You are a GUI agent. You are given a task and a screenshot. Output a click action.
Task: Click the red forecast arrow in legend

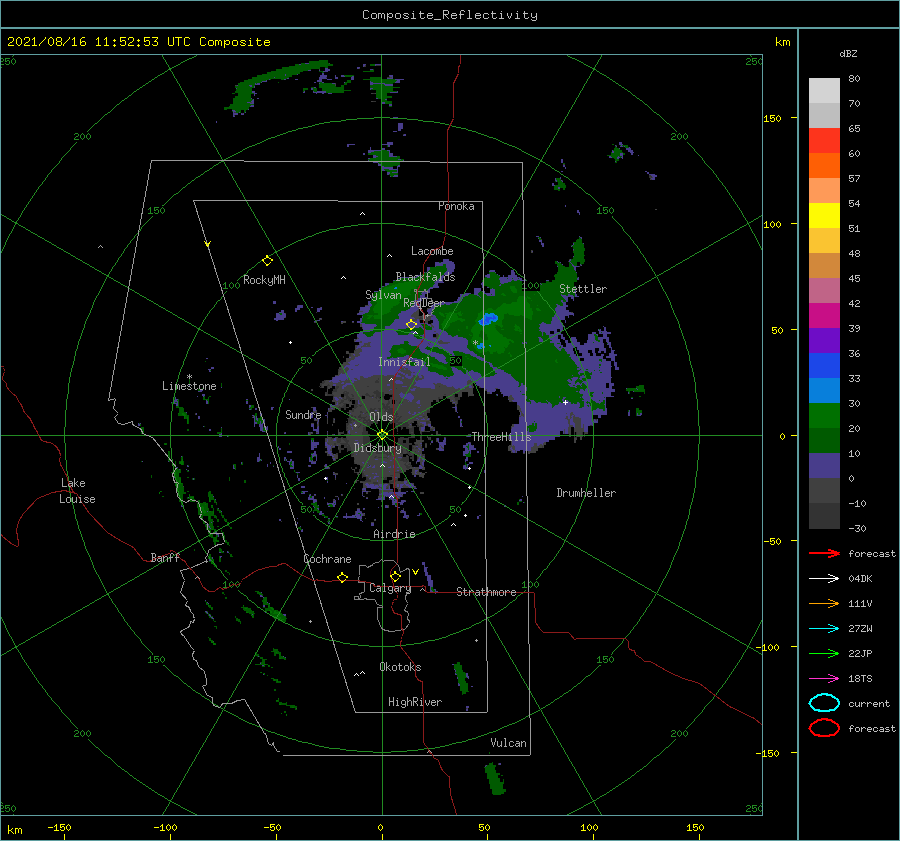pos(824,553)
